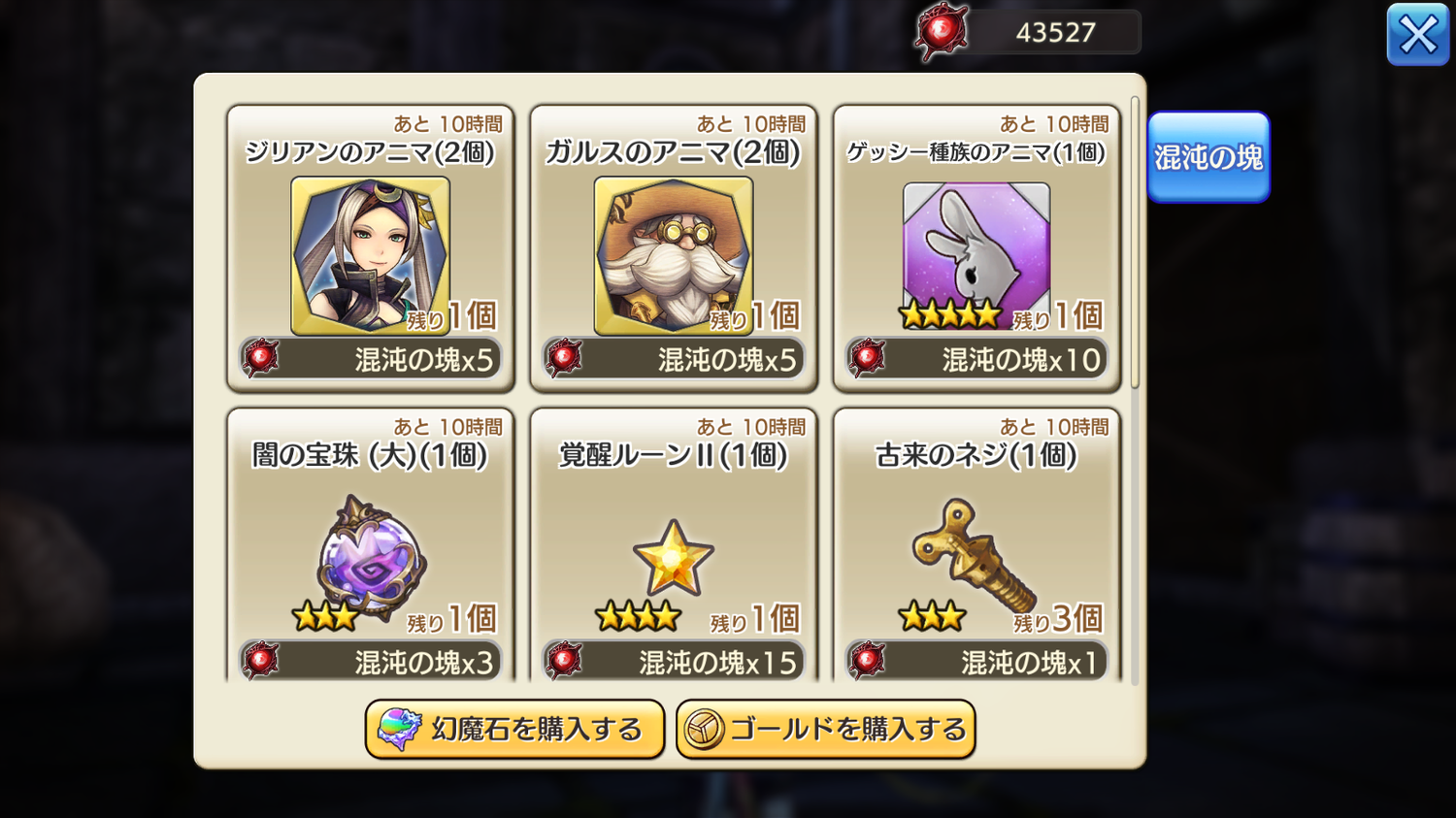This screenshot has width=1456, height=818.
Task: Tap the awakening rune star icon
Action: 673,558
